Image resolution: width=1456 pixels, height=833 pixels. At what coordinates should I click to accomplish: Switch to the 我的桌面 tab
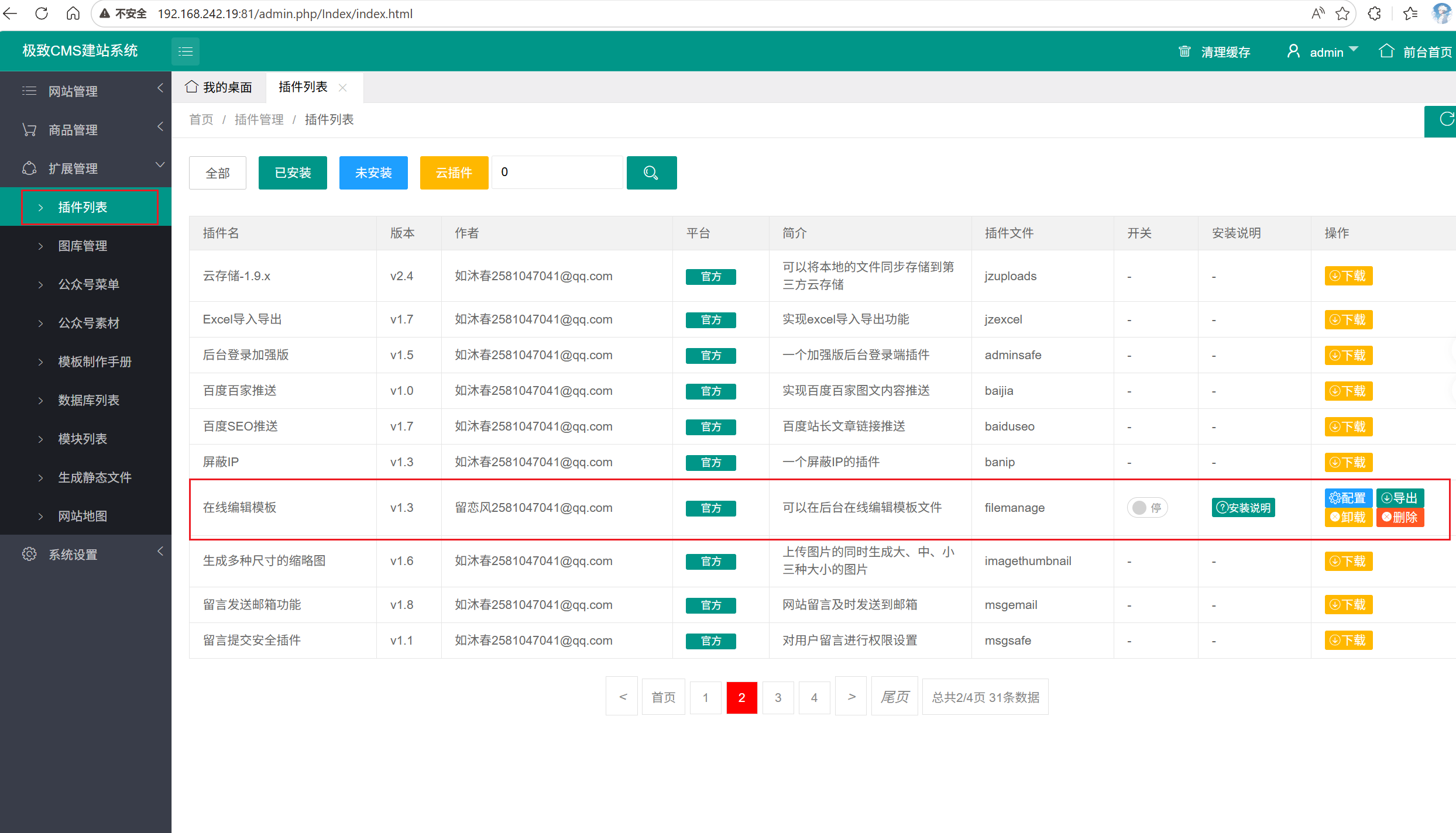pos(219,87)
